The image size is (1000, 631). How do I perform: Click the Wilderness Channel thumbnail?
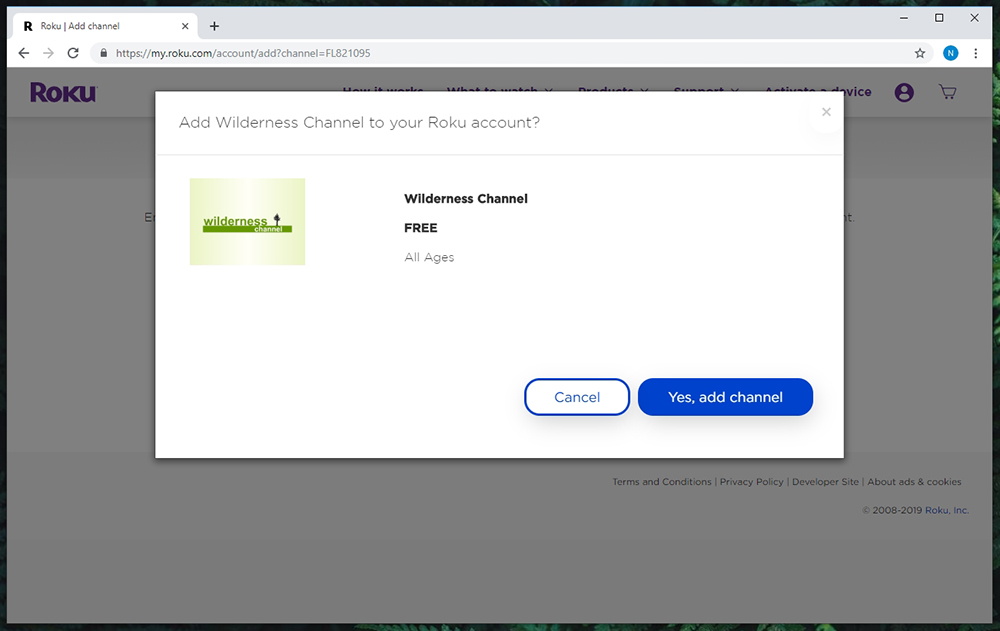[247, 221]
